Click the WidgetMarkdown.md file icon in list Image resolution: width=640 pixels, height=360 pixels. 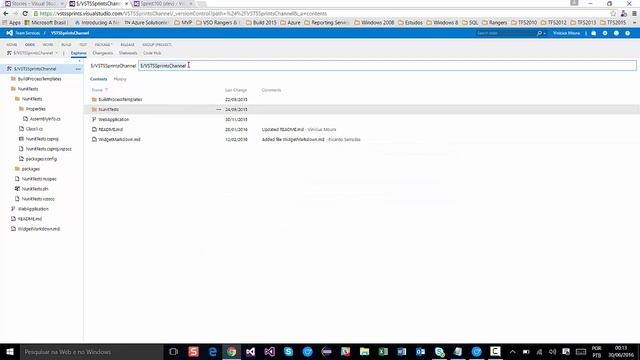[x=94, y=140]
